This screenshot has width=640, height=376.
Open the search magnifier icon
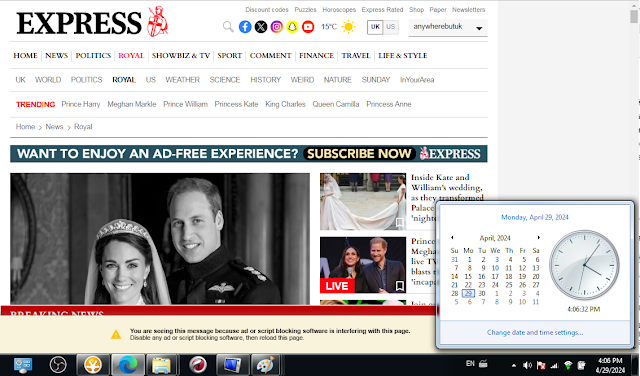228,27
